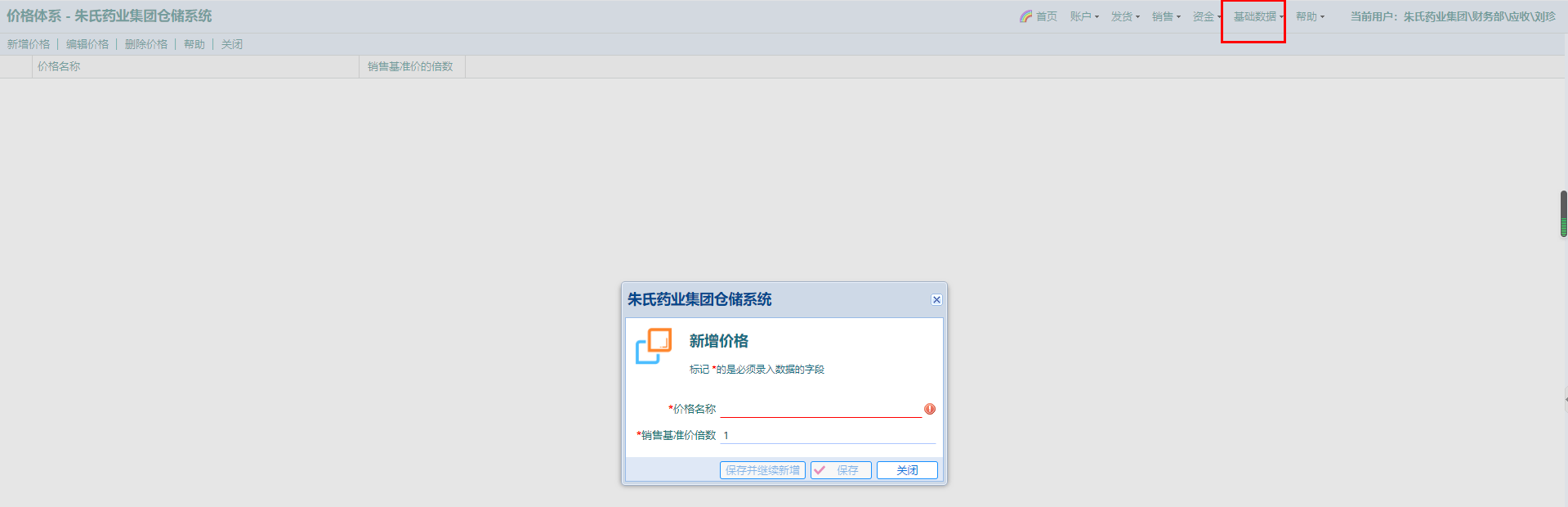Click the overlapping squares 新增价格 dialog icon
Screen dimensions: 1568x507
point(654,346)
